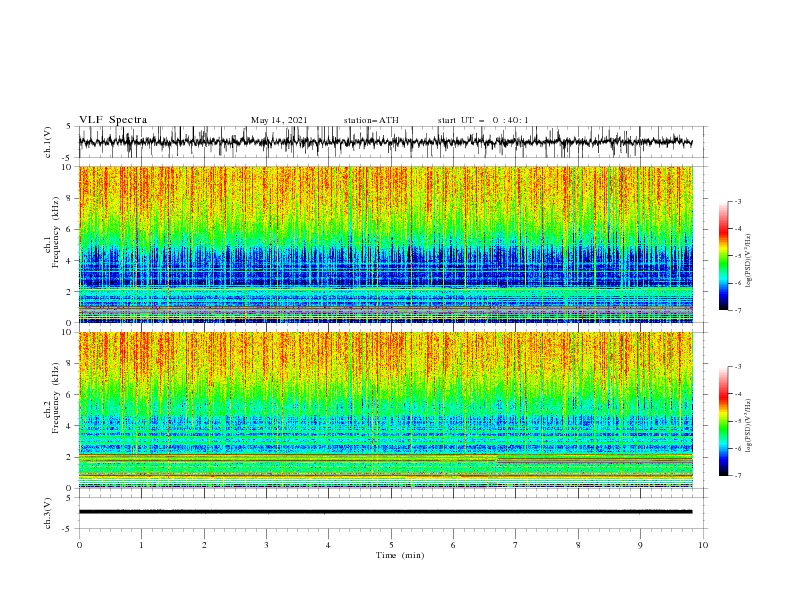
Task: Click the time axis tick label "0"
Action: [x=79, y=545]
